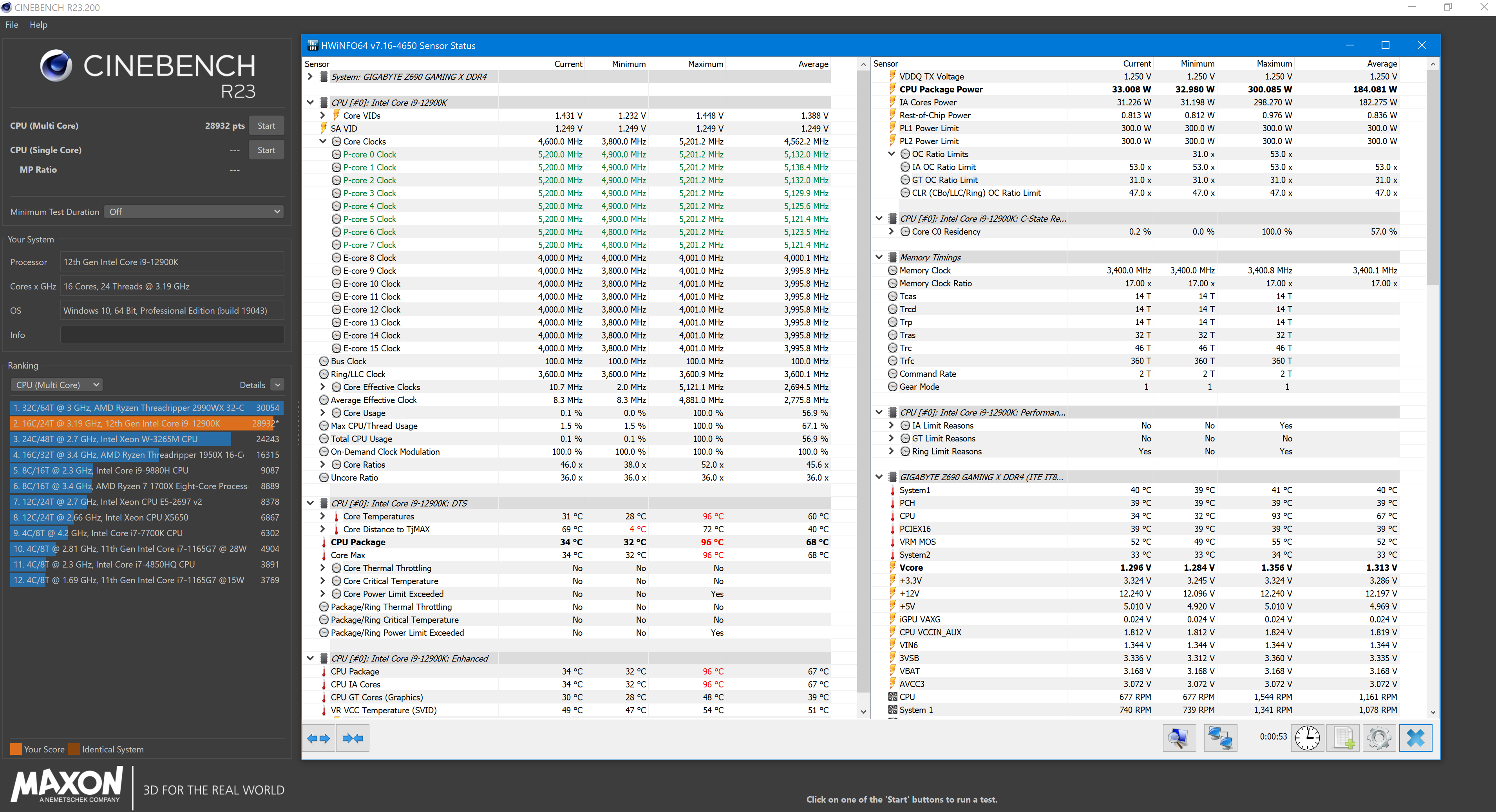Start logging with the sheet-plus icon
Screen dimensions: 1496x812
[1343, 738]
